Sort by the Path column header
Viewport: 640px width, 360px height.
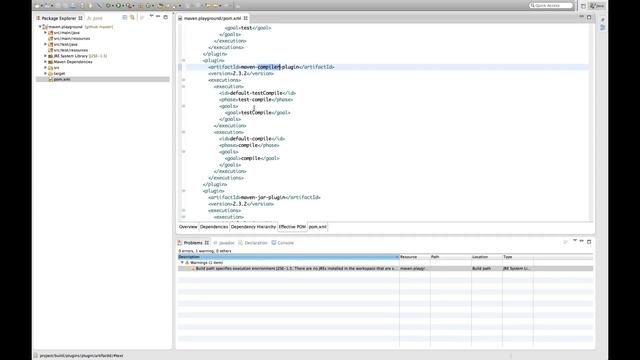coord(451,257)
